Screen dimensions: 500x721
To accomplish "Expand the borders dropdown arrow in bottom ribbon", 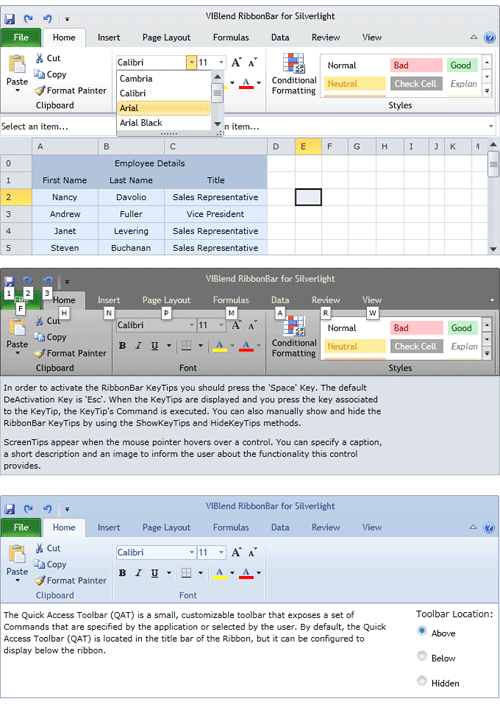I will click(201, 573).
